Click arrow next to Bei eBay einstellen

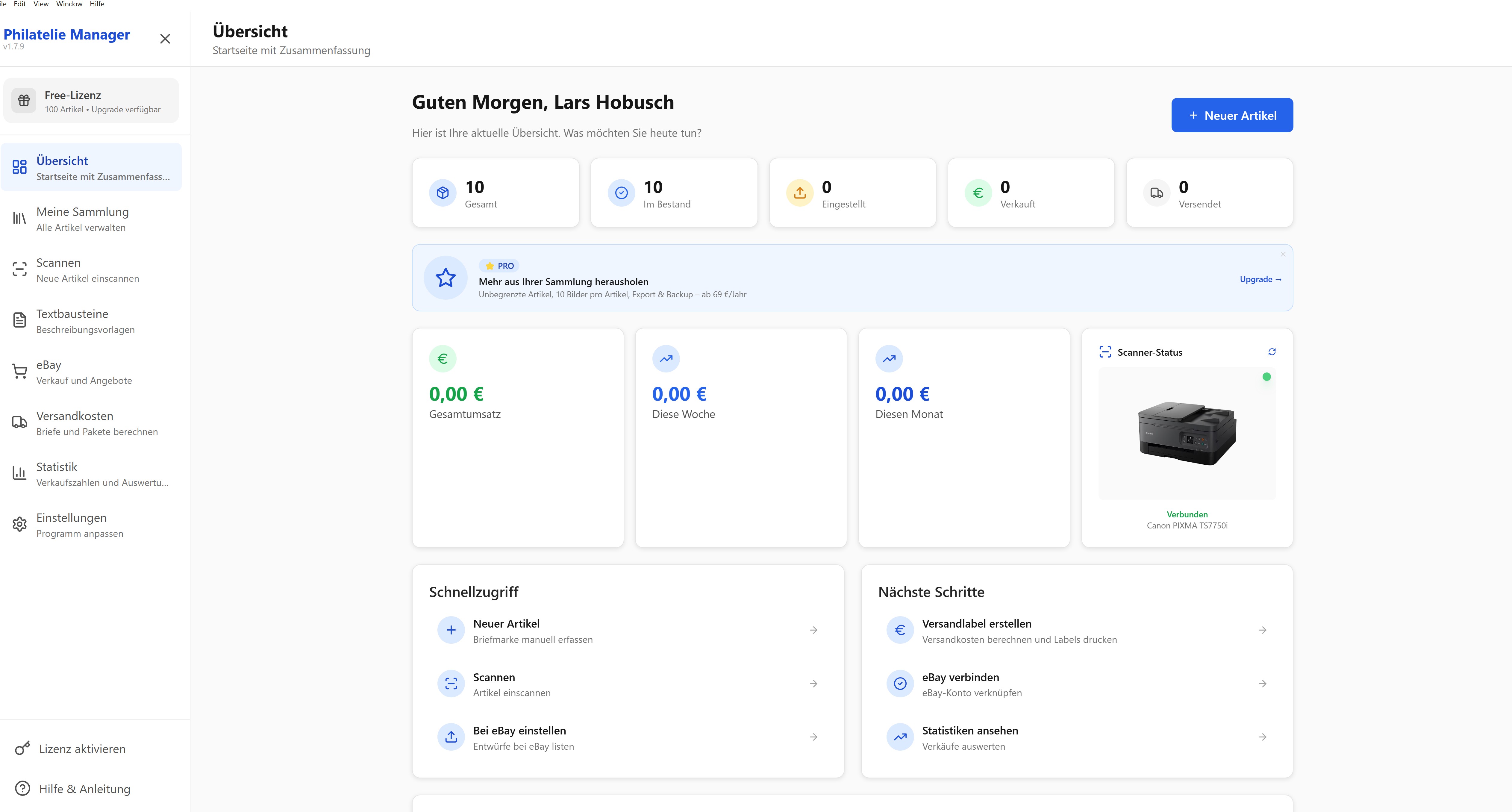813,737
